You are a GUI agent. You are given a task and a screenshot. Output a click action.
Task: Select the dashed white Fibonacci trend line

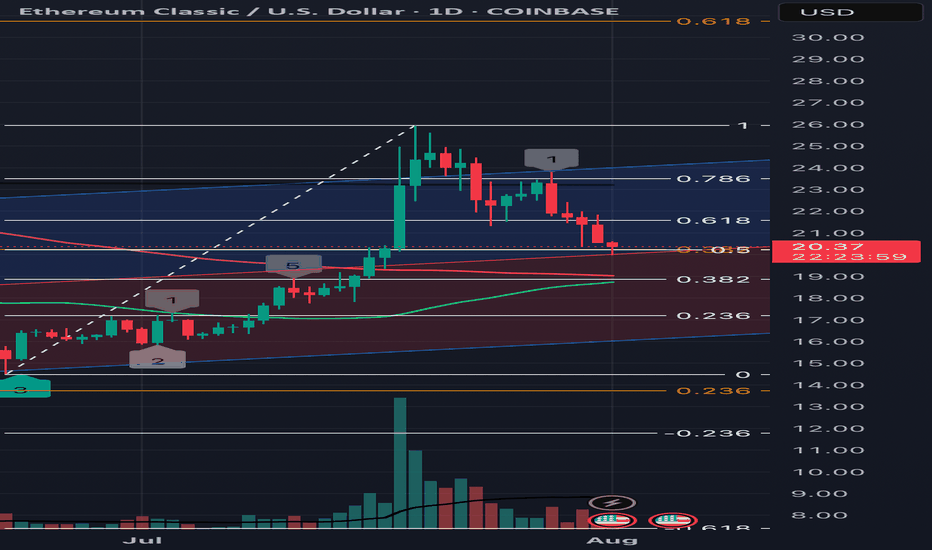pyautogui.click(x=210, y=250)
